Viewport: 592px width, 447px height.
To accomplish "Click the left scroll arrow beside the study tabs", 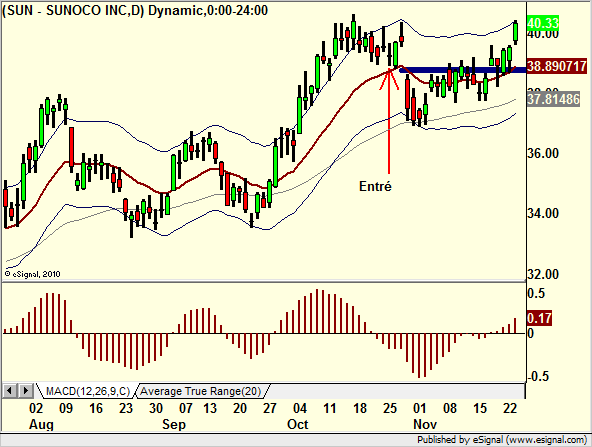I will (x=10, y=390).
